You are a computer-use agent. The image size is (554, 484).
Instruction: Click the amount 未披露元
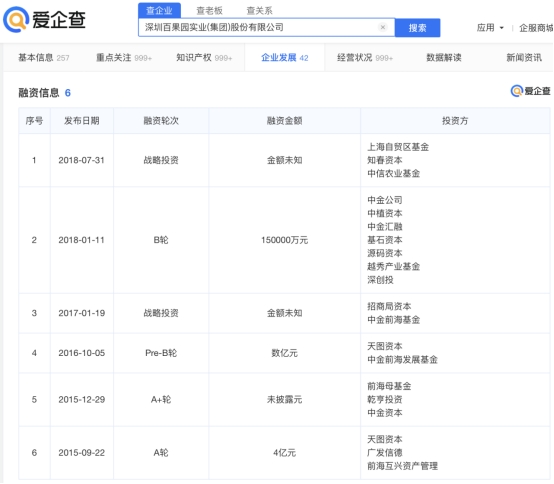284,400
